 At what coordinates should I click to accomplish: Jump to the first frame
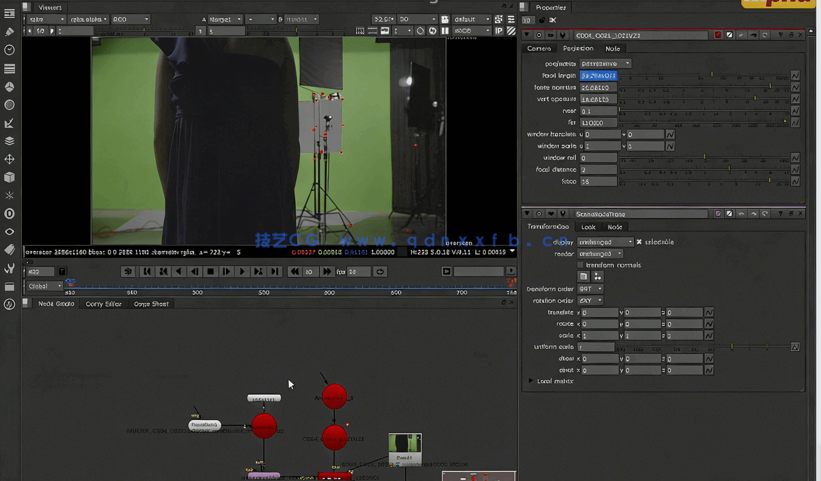(x=146, y=271)
